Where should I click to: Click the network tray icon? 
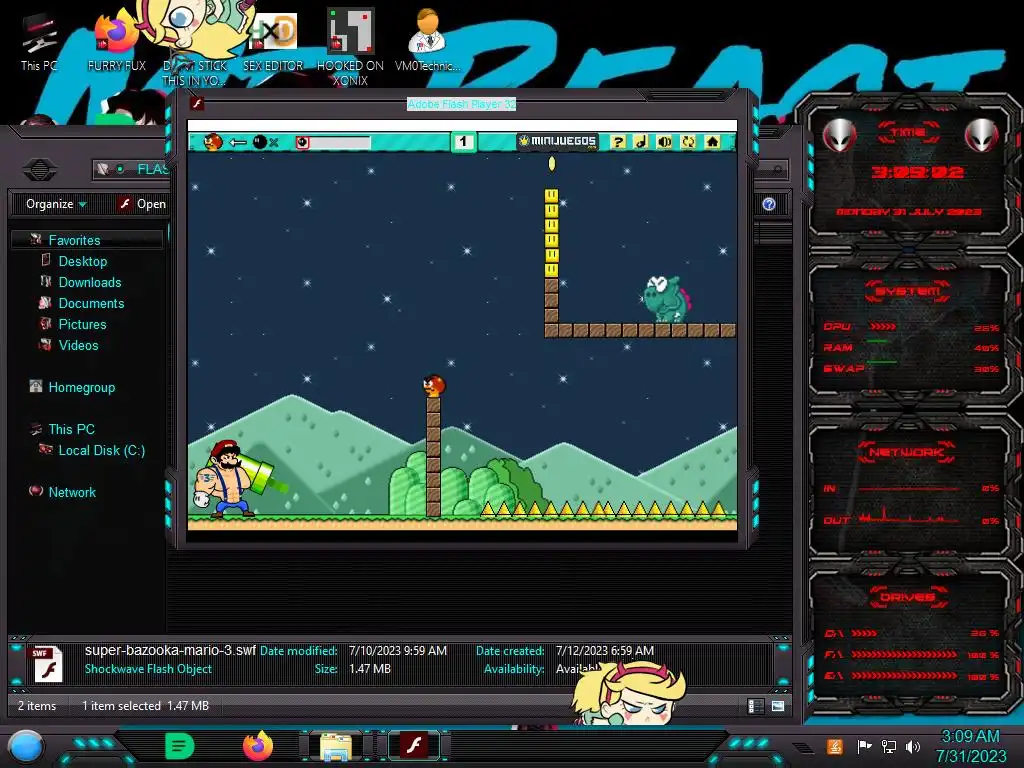[x=888, y=746]
